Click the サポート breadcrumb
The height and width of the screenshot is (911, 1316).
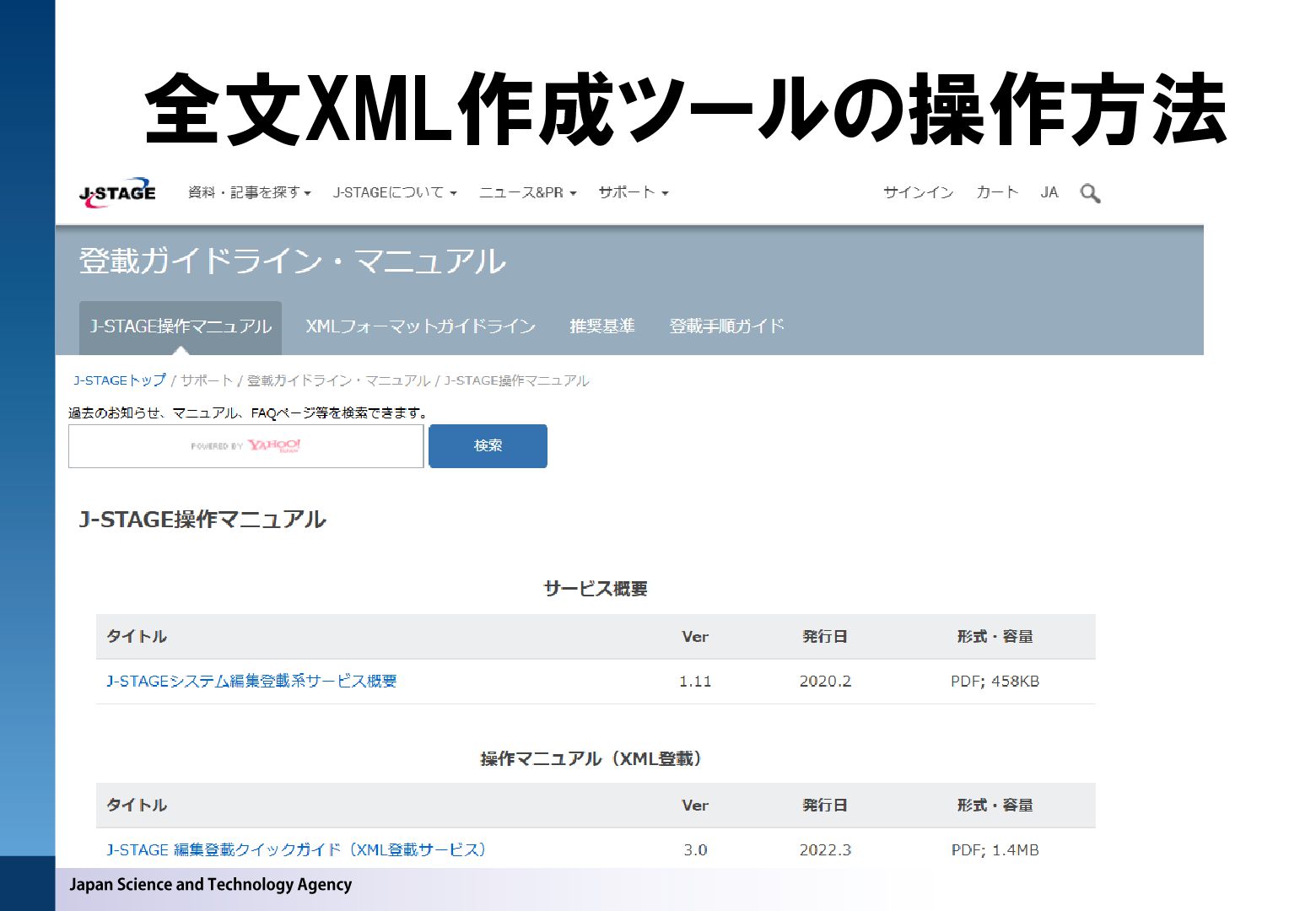[x=207, y=380]
